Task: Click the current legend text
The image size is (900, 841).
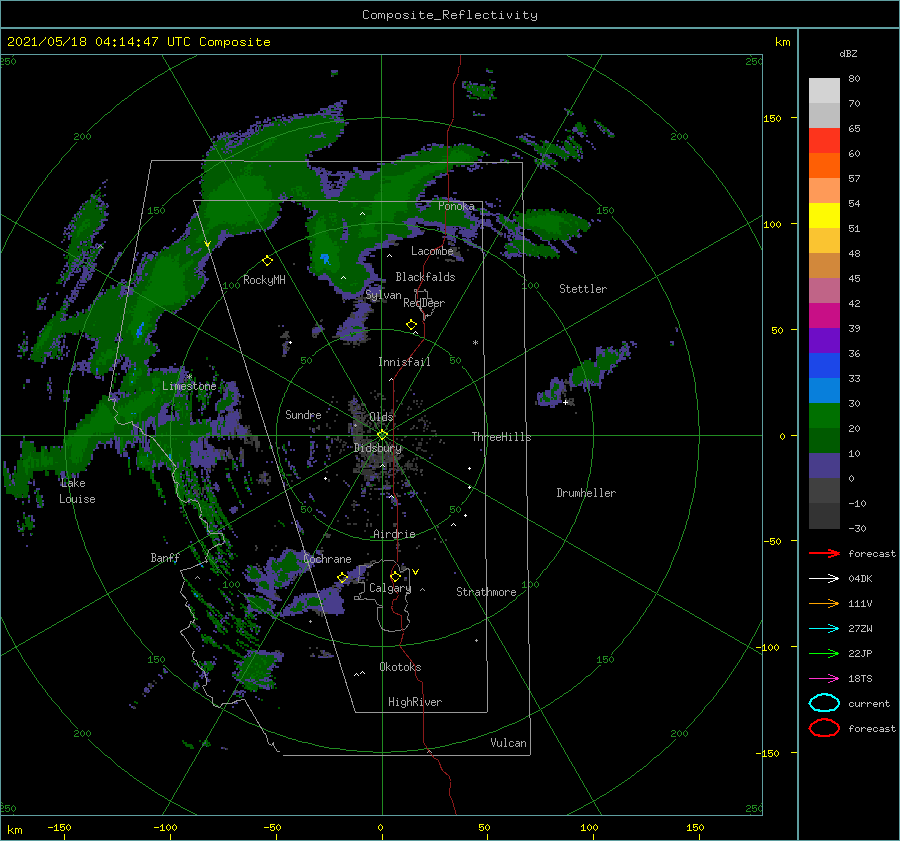Action: point(869,703)
